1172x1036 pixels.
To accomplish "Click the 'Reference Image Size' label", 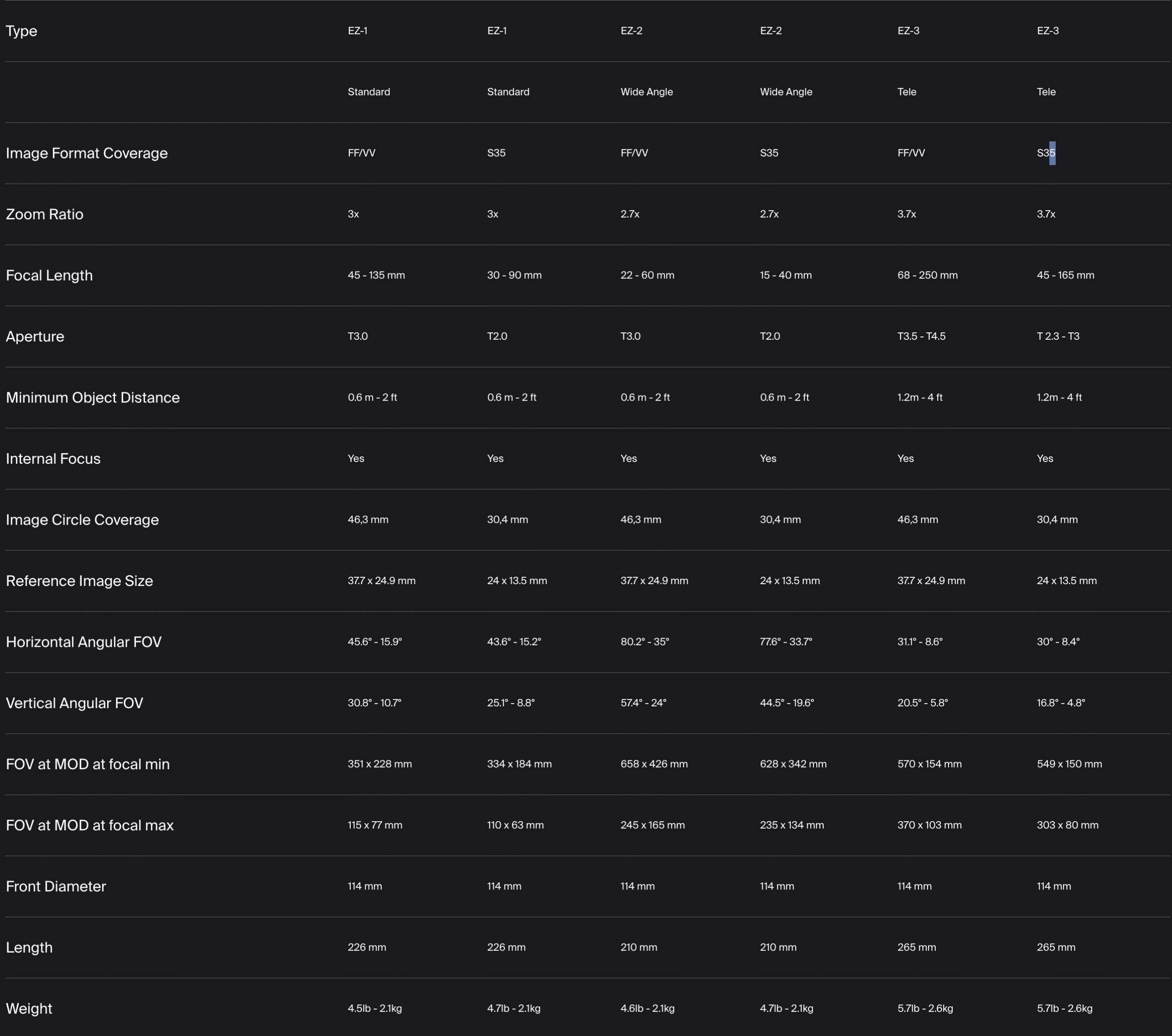I will tap(80, 581).
